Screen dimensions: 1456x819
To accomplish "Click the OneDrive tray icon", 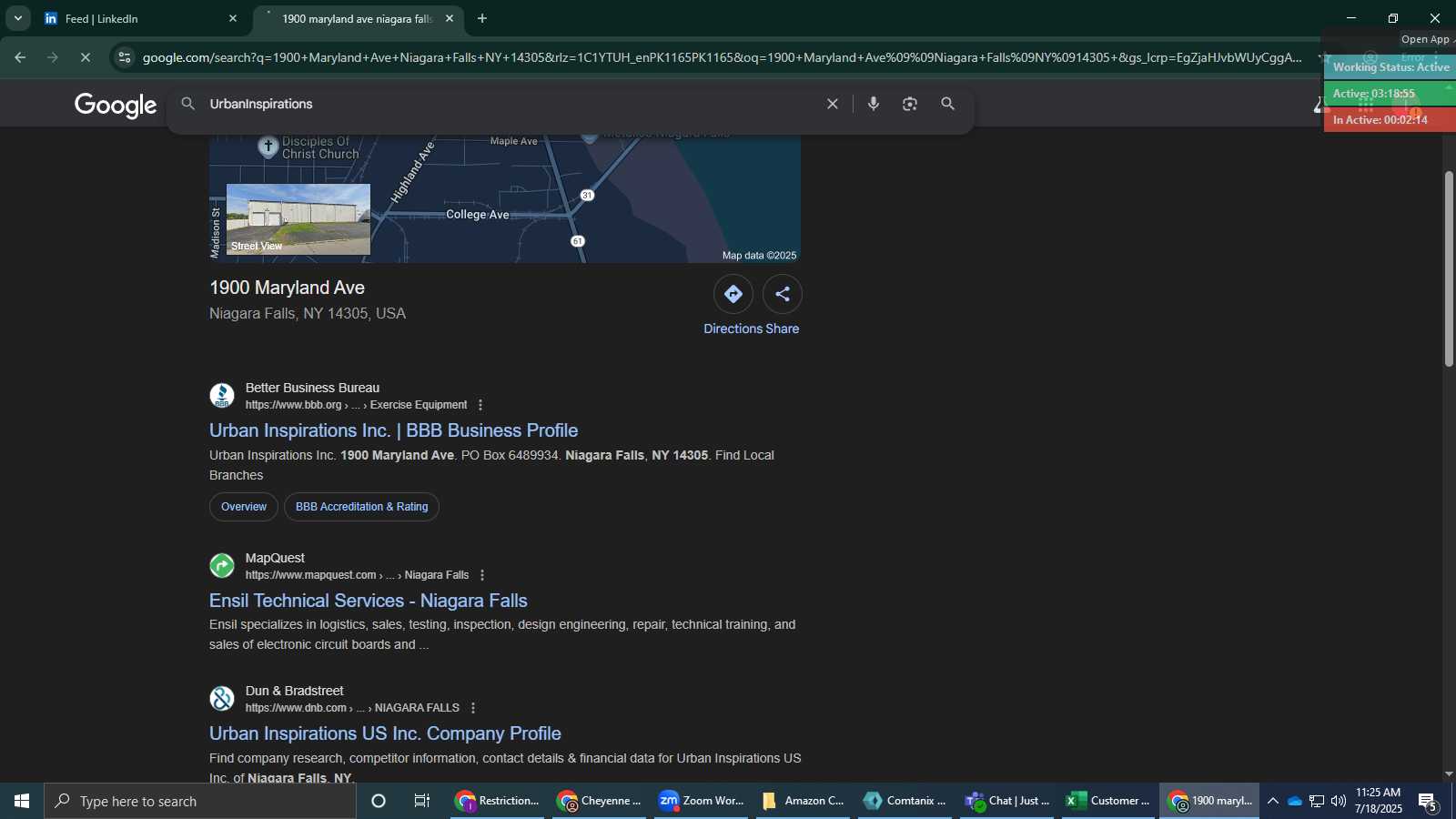I will (x=1294, y=801).
